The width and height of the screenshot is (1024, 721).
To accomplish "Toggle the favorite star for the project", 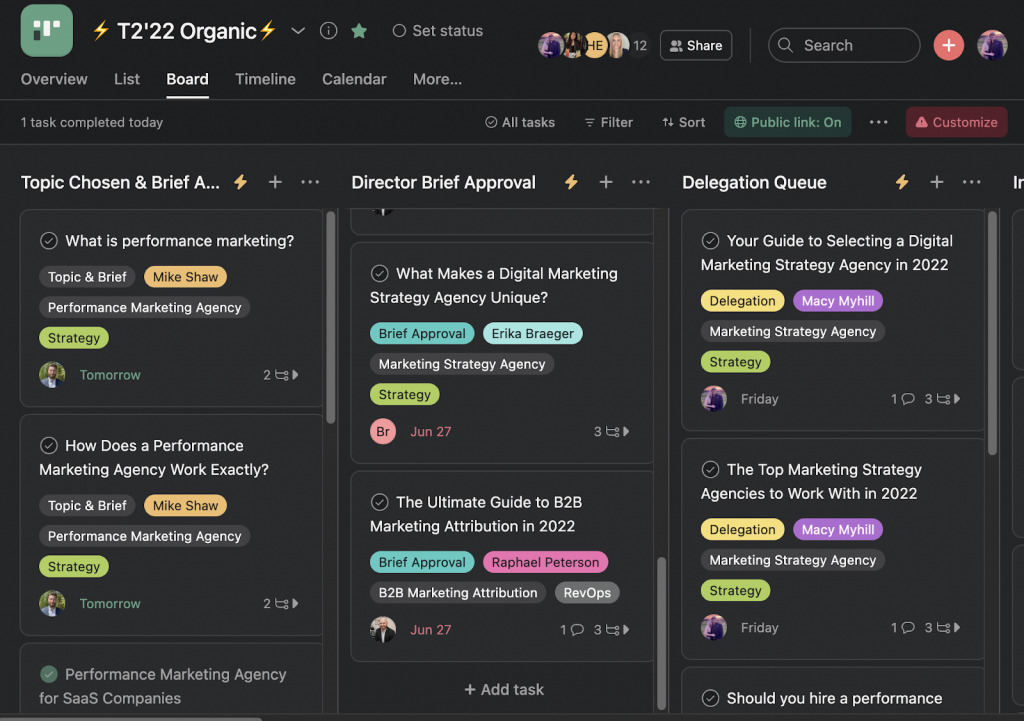I will click(359, 31).
